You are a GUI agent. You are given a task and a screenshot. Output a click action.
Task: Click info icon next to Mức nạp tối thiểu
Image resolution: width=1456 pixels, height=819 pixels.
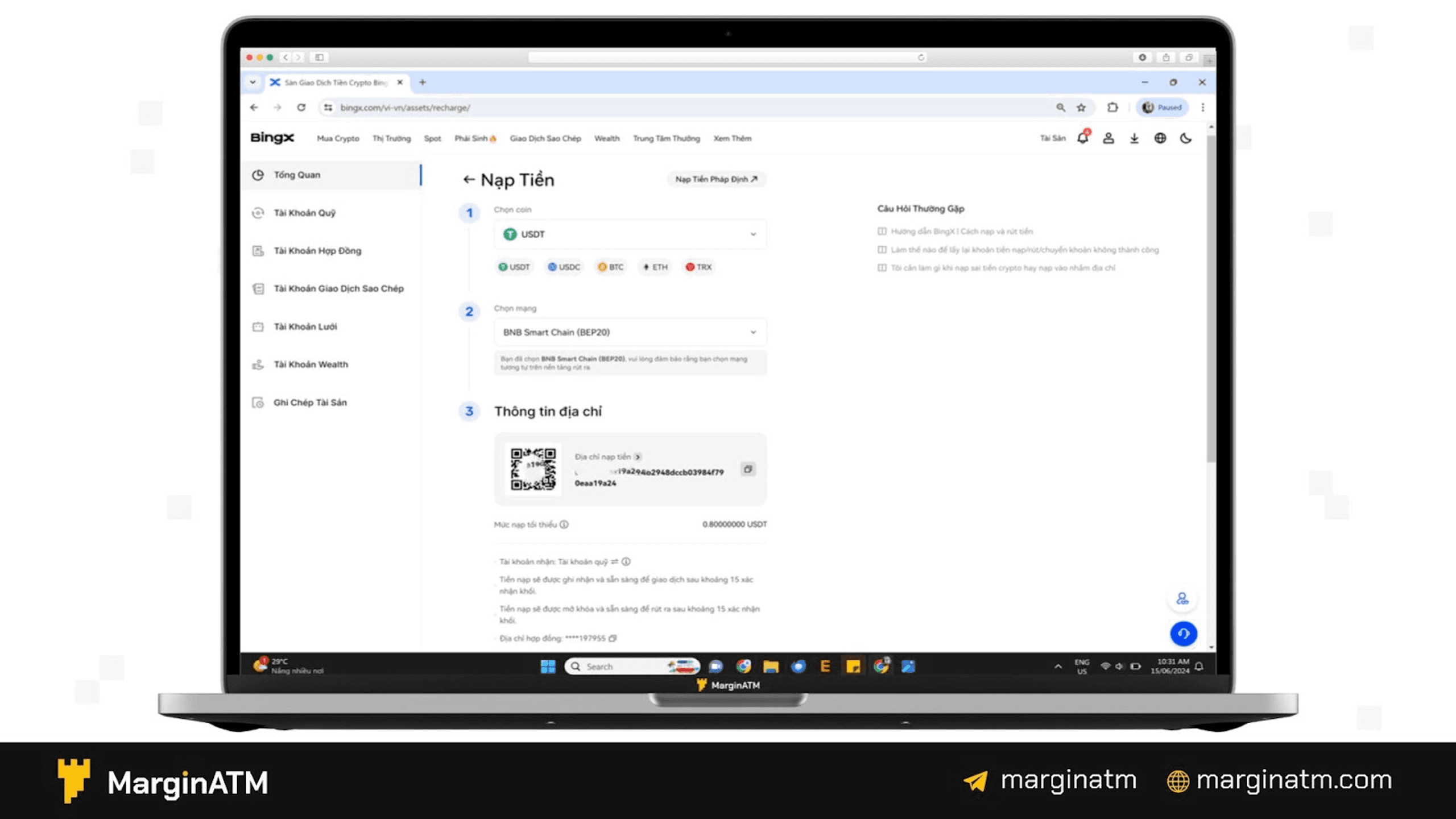coord(564,524)
